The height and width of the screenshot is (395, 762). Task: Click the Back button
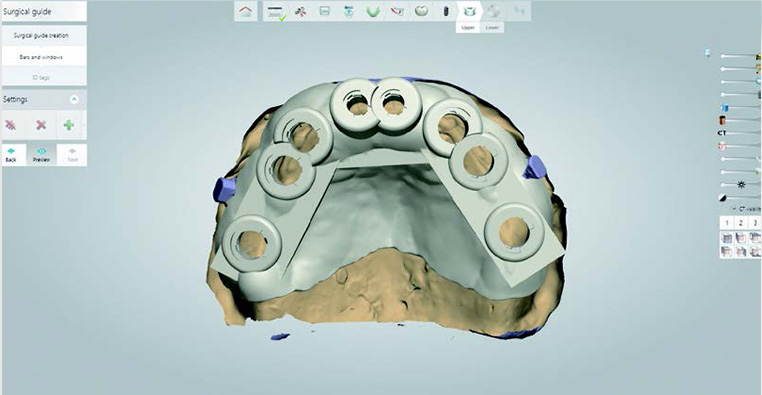pyautogui.click(x=11, y=155)
